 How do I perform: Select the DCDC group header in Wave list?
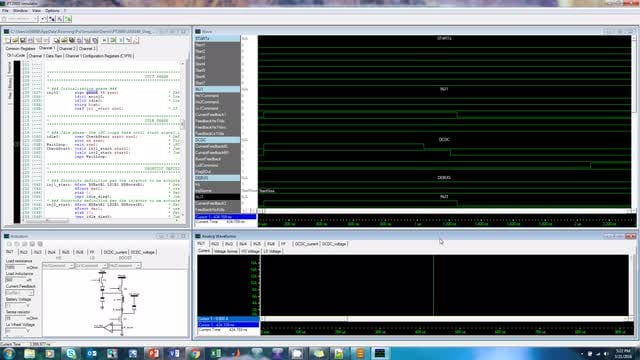pos(217,140)
